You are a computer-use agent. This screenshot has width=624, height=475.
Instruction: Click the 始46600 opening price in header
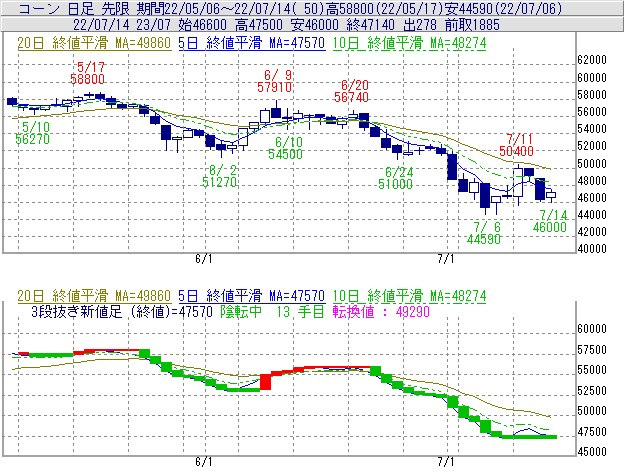pos(203,25)
